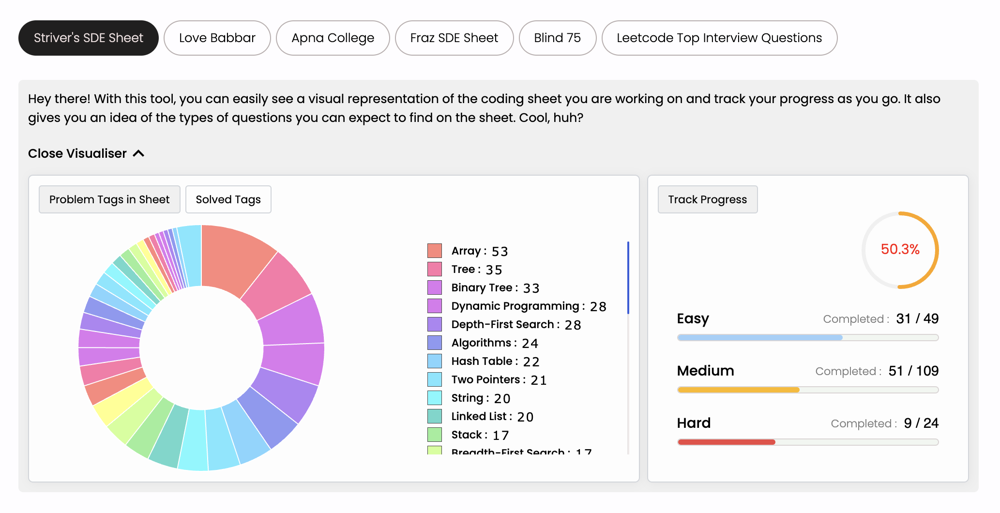The height and width of the screenshot is (513, 1000).
Task: Click the tag legend scrollbar
Action: click(x=628, y=278)
